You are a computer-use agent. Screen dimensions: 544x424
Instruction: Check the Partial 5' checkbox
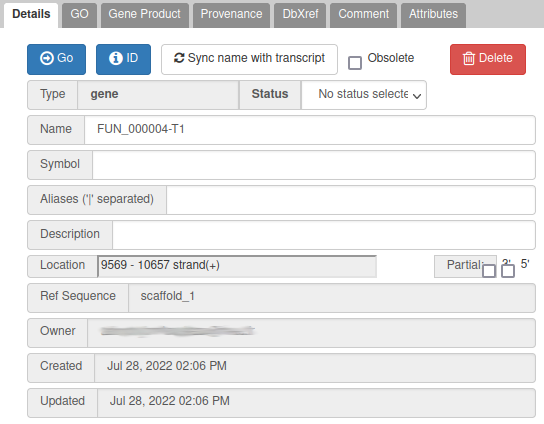tap(508, 271)
